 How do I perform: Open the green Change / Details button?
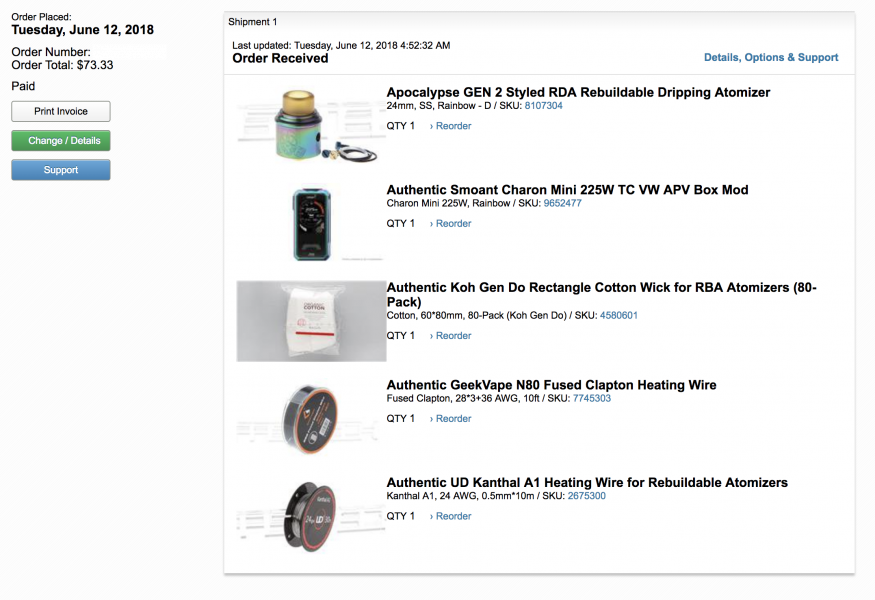[x=61, y=141]
